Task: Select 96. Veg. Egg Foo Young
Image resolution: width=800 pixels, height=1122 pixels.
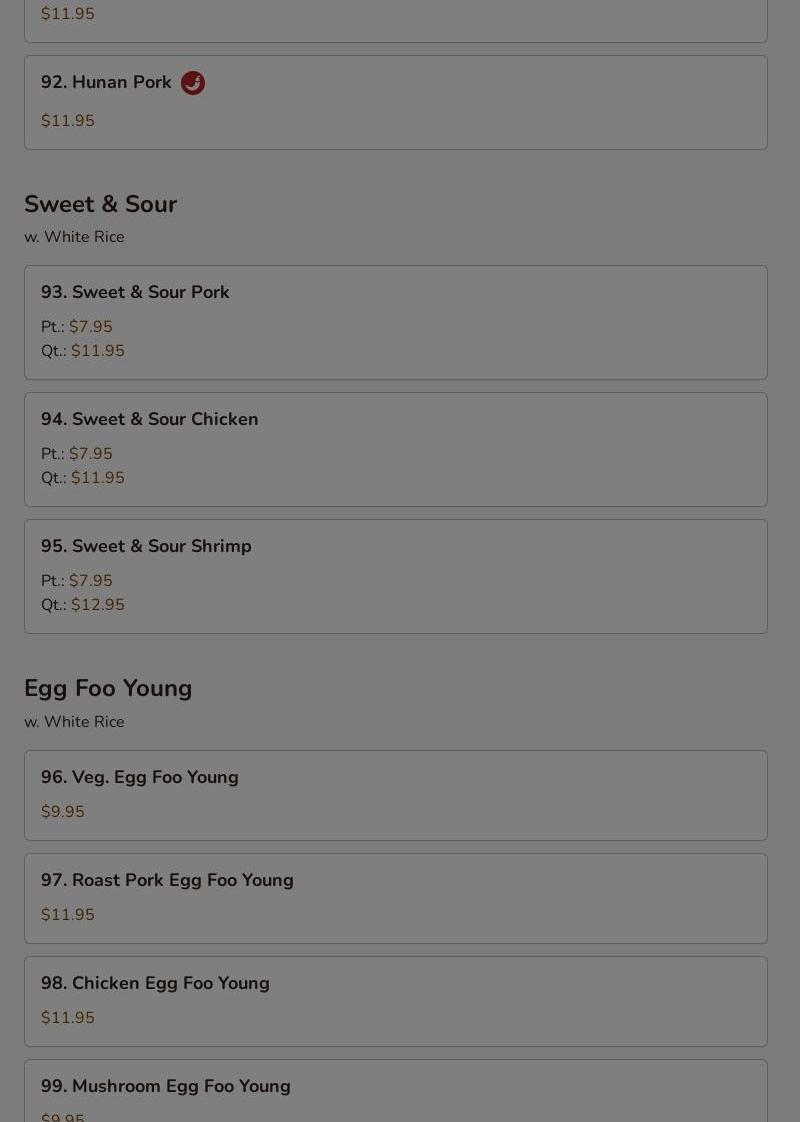Action: click(396, 795)
